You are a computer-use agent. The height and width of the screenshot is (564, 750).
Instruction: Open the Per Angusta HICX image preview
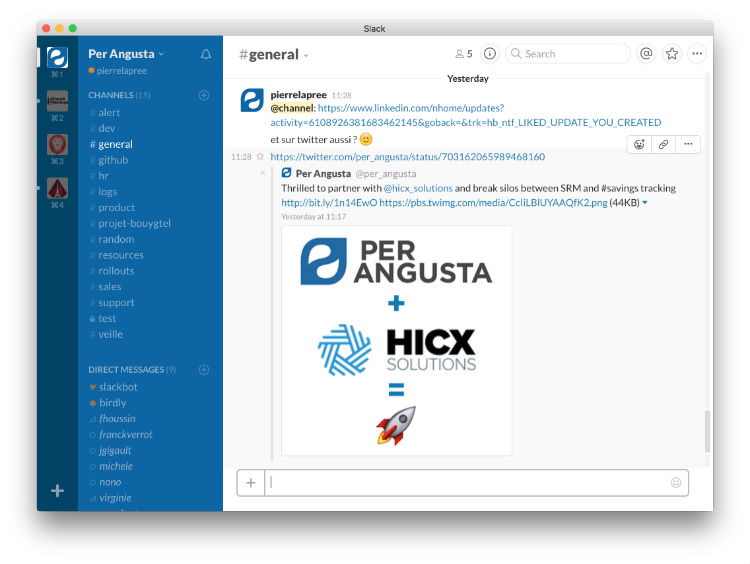point(397,340)
